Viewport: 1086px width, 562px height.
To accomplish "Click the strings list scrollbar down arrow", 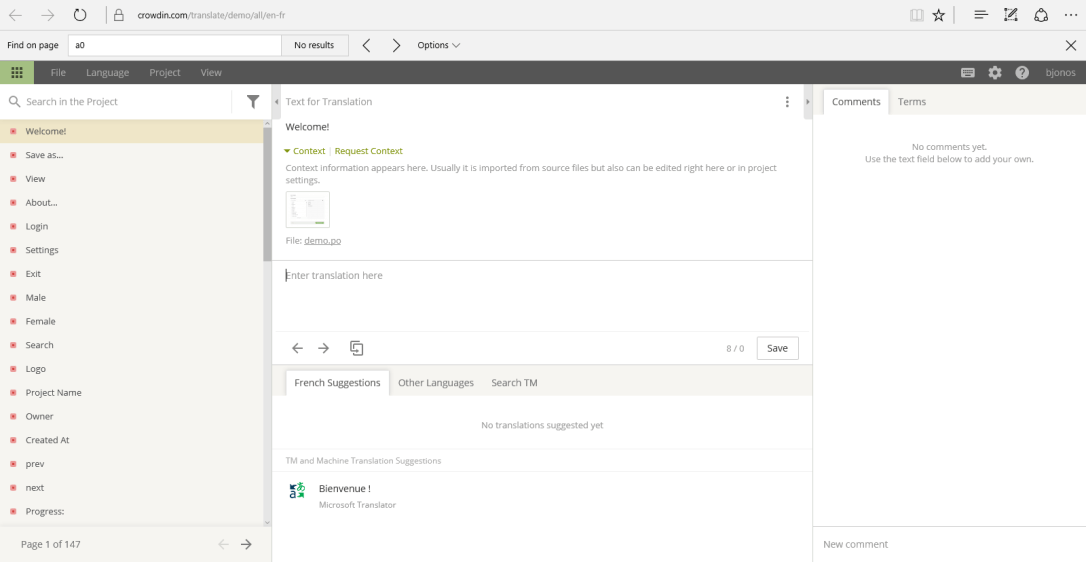I will (267, 523).
